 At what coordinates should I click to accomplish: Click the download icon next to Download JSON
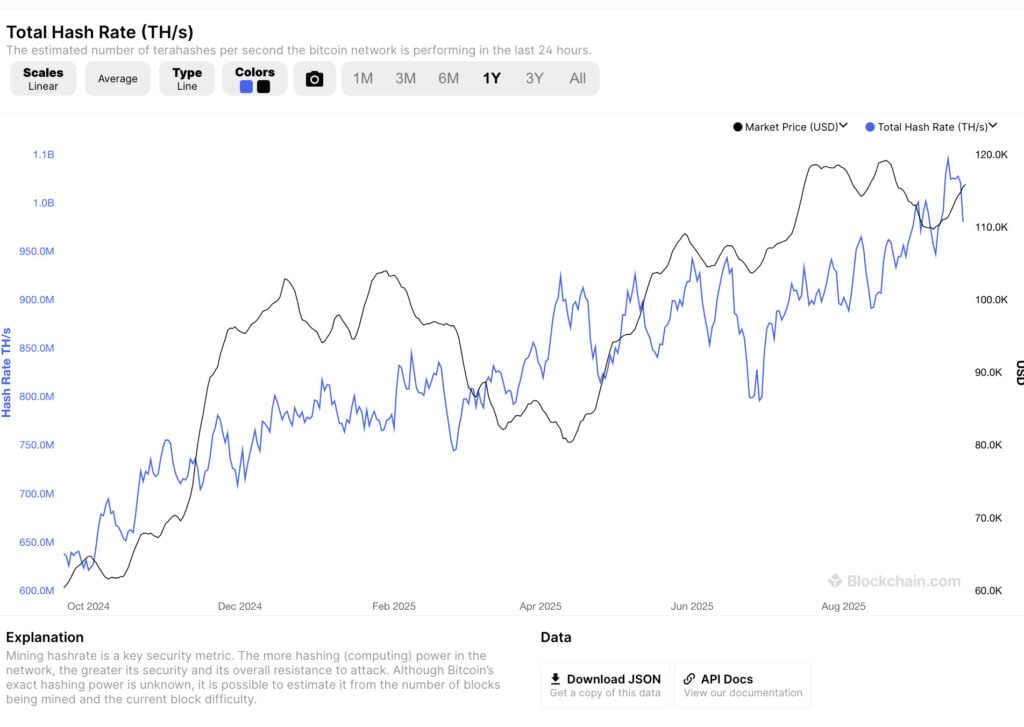click(556, 679)
